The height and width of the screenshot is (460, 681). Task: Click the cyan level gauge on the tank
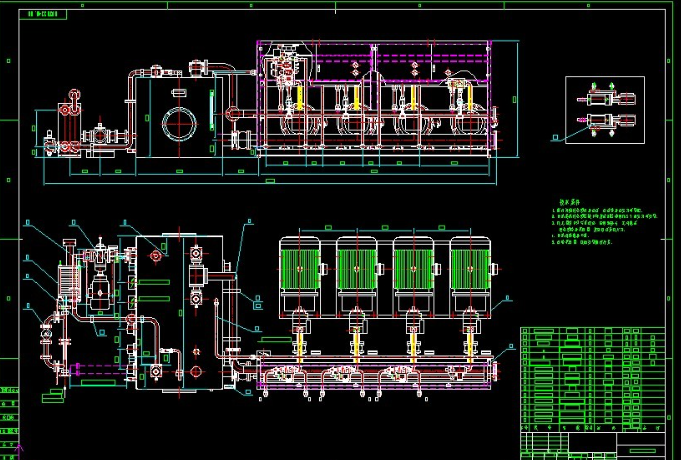(x=212, y=109)
